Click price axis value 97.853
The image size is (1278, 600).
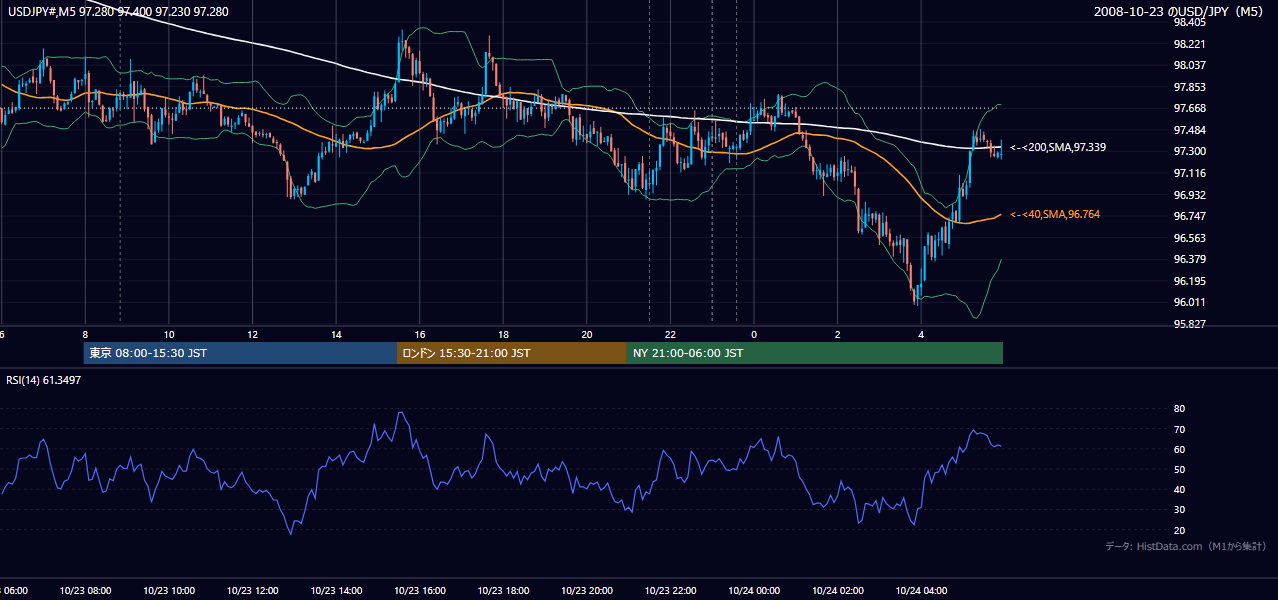click(1189, 87)
